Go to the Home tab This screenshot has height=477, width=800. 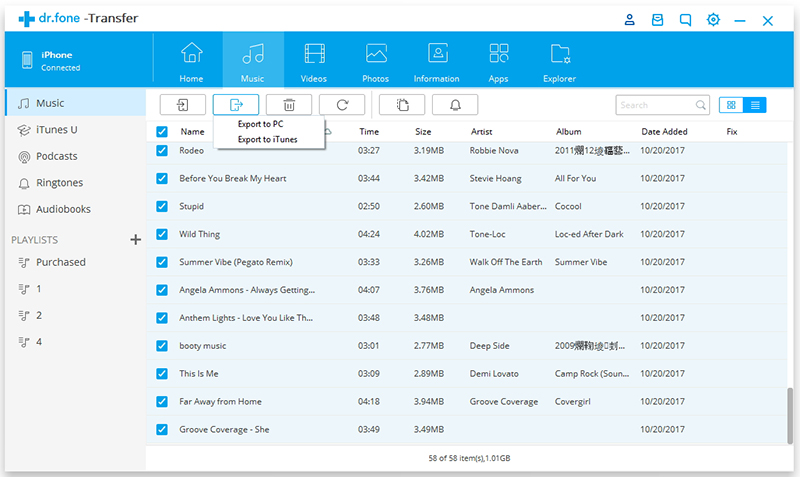pyautogui.click(x=191, y=62)
